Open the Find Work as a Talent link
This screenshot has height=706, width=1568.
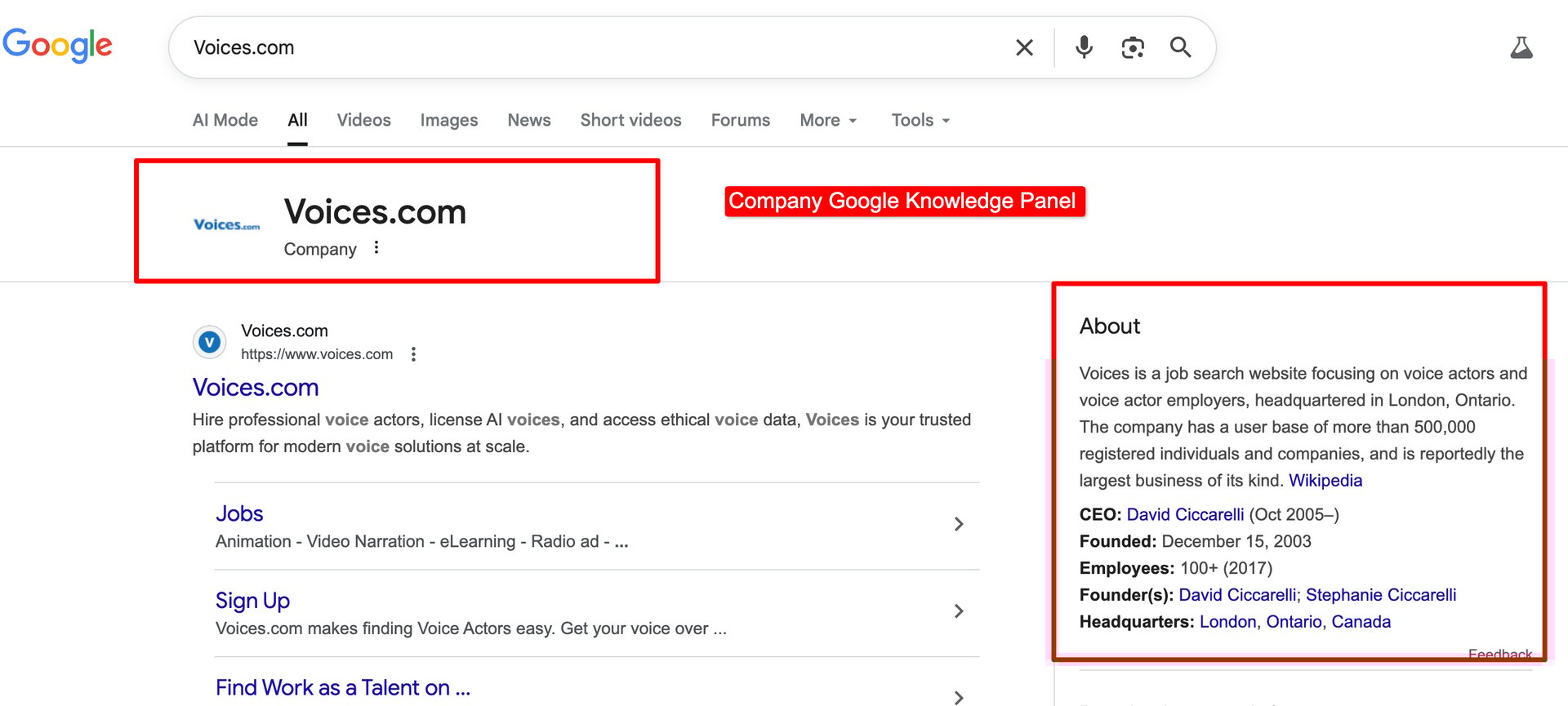pyautogui.click(x=343, y=688)
